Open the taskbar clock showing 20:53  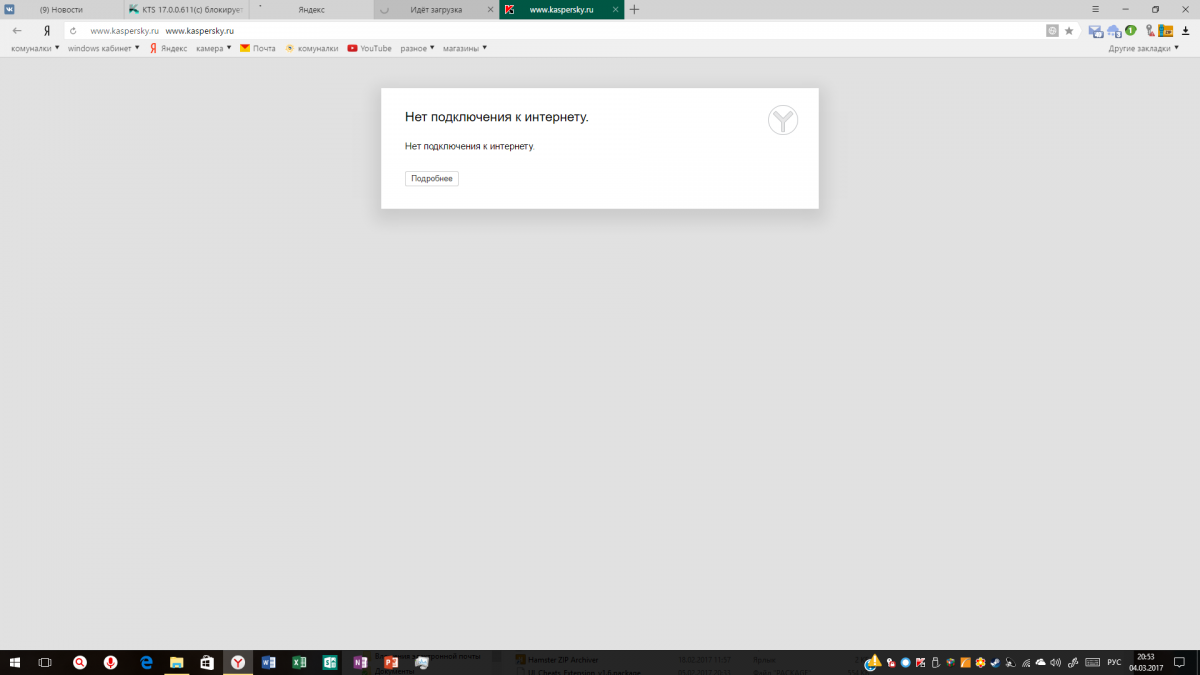[x=1146, y=662]
